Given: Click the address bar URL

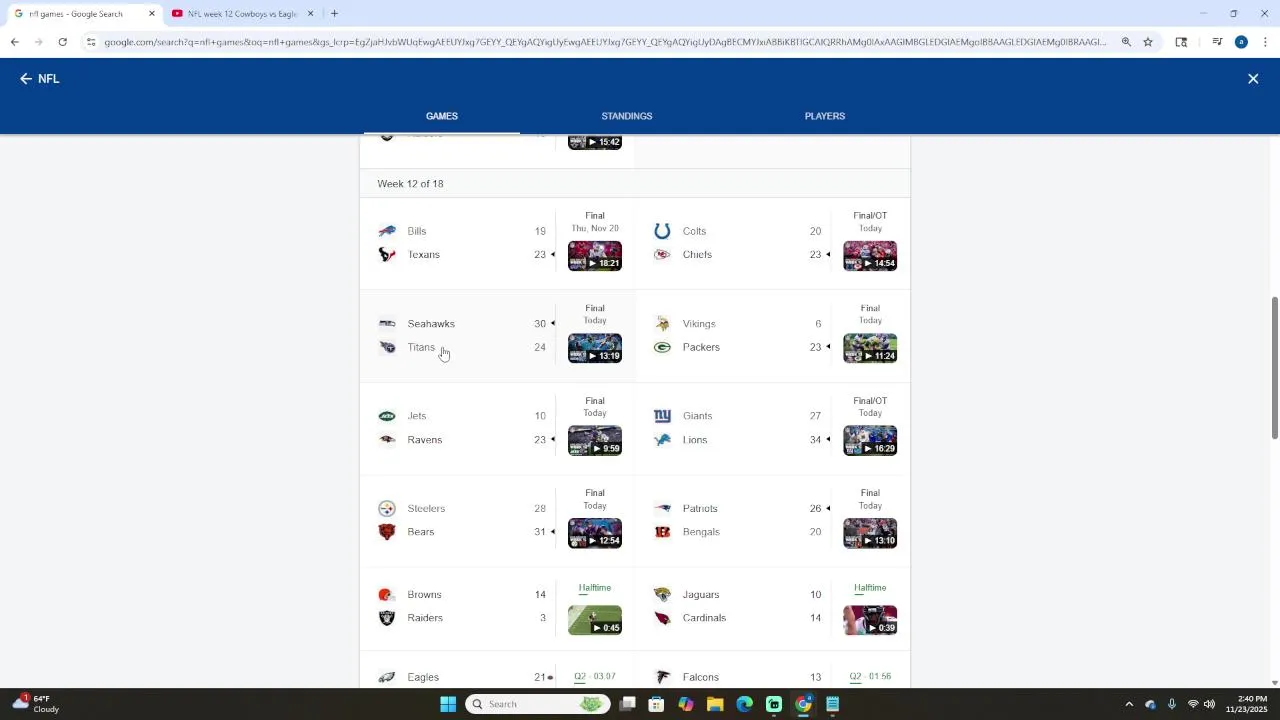Looking at the screenshot, I should pyautogui.click(x=605, y=42).
